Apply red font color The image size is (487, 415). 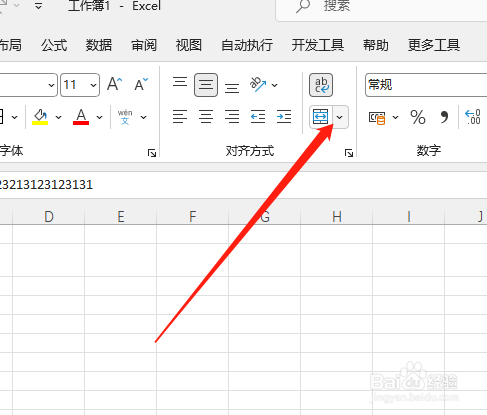point(81,117)
